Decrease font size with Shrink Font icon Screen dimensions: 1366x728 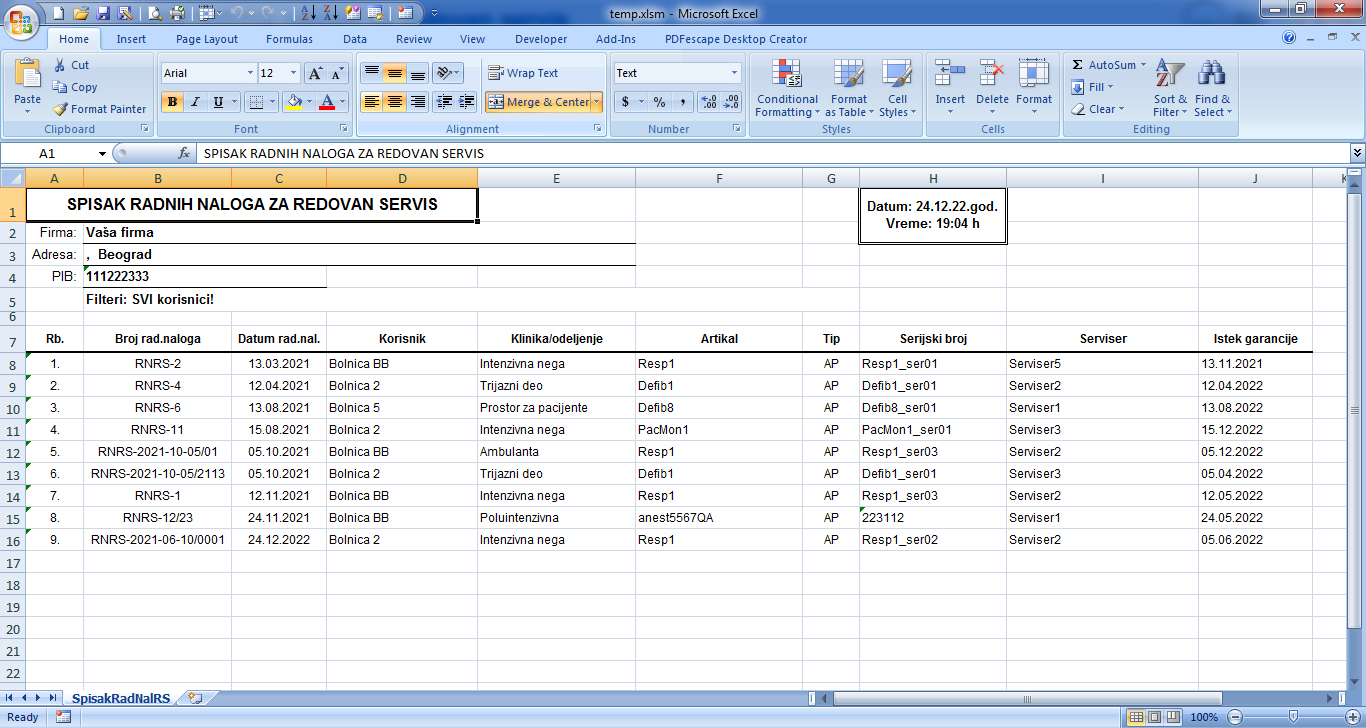tap(337, 73)
